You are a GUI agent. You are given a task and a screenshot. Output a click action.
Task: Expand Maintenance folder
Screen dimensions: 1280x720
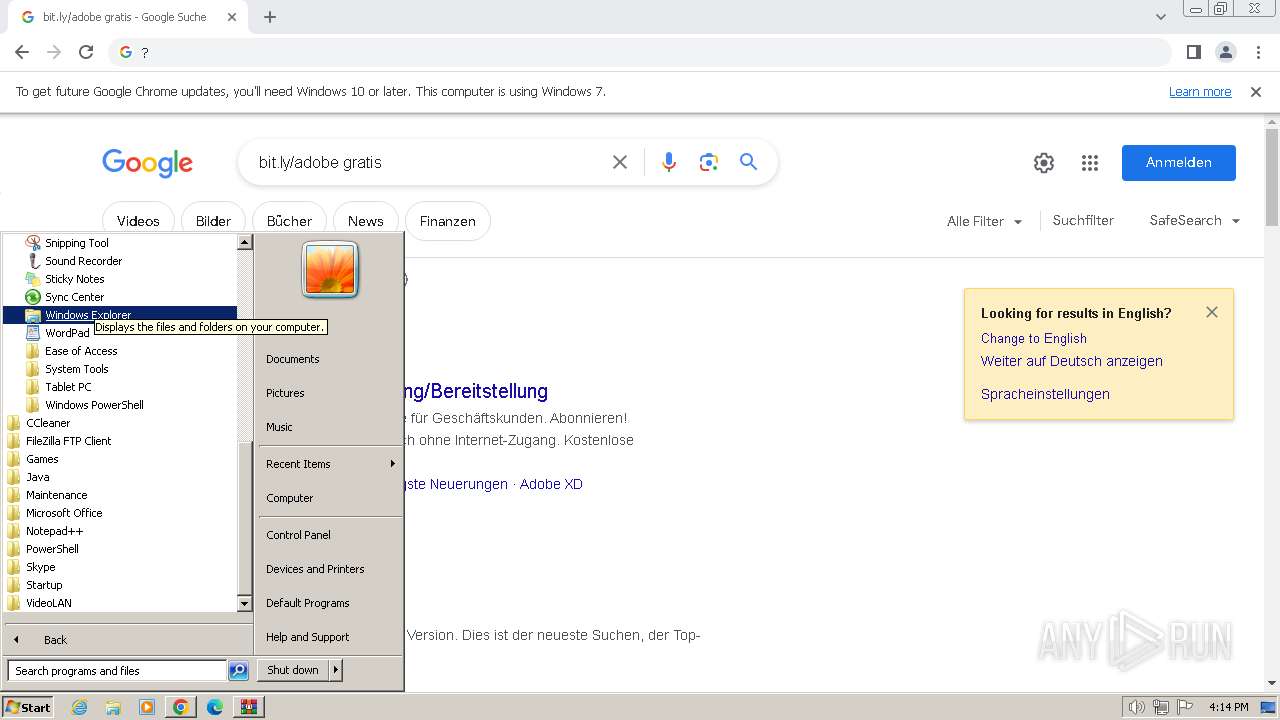pyautogui.click(x=56, y=495)
